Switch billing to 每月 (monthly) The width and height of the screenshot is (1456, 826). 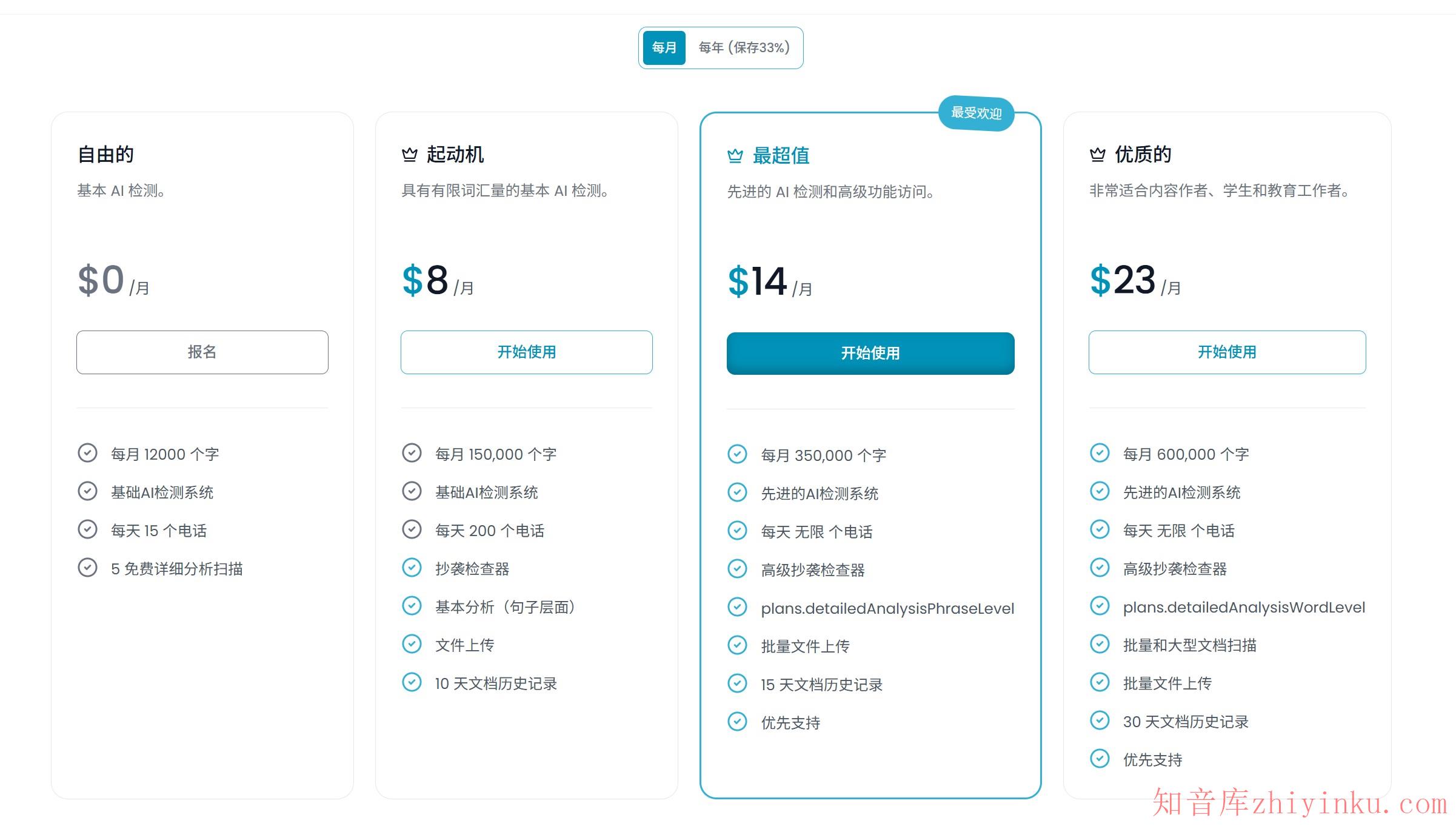pos(664,47)
